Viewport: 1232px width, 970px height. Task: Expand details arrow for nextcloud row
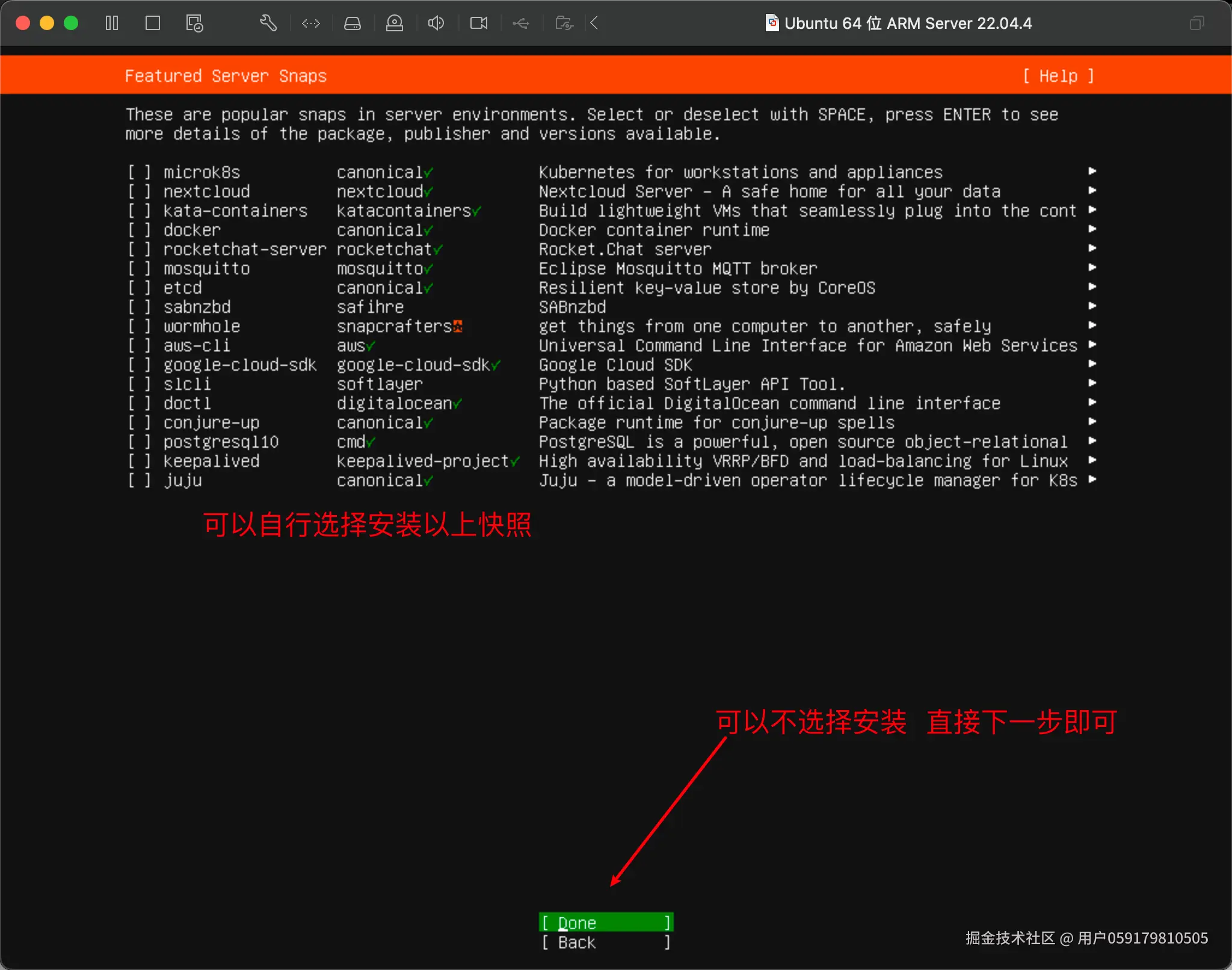[1092, 191]
